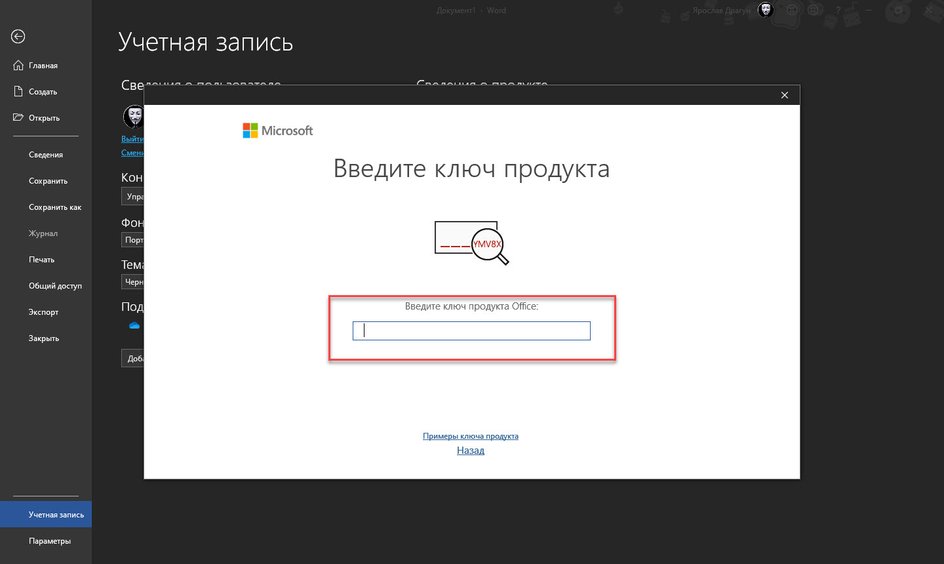The image size is (944, 564).
Task: Close the product key dialog with X
Action: 784,95
